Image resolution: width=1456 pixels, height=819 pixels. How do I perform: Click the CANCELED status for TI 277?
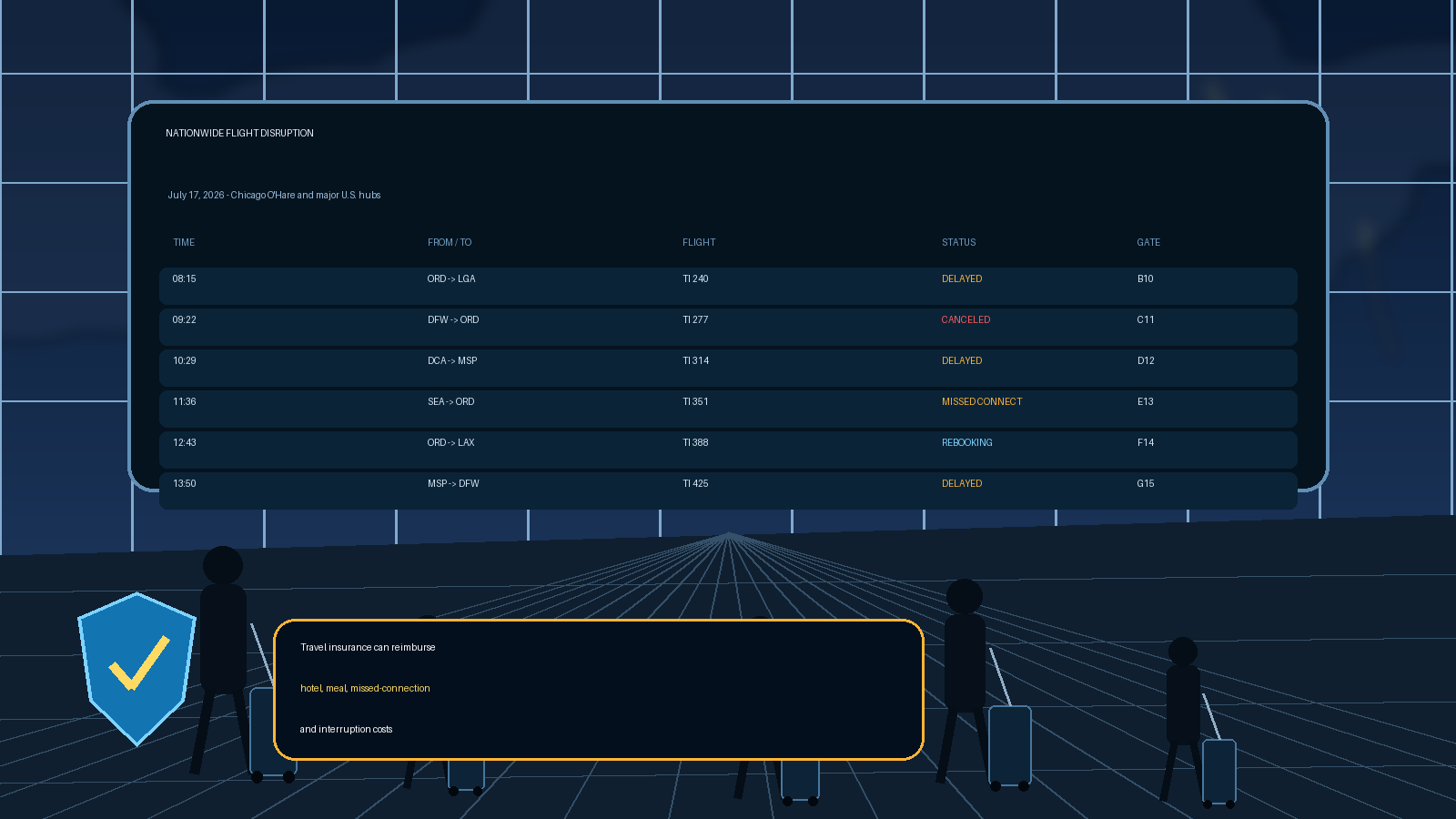tap(966, 320)
